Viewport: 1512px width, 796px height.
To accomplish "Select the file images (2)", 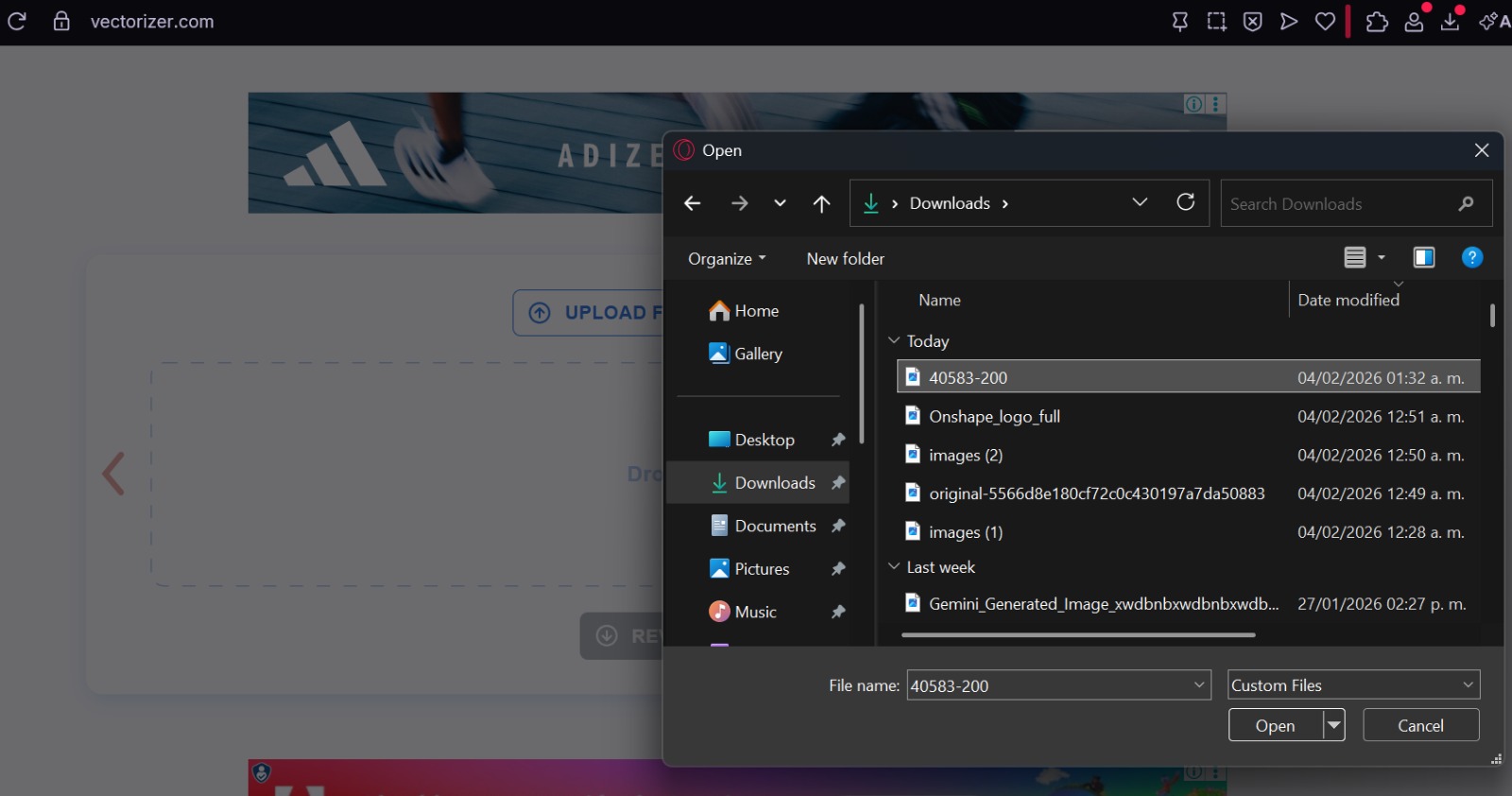I will pyautogui.click(x=1188, y=455).
